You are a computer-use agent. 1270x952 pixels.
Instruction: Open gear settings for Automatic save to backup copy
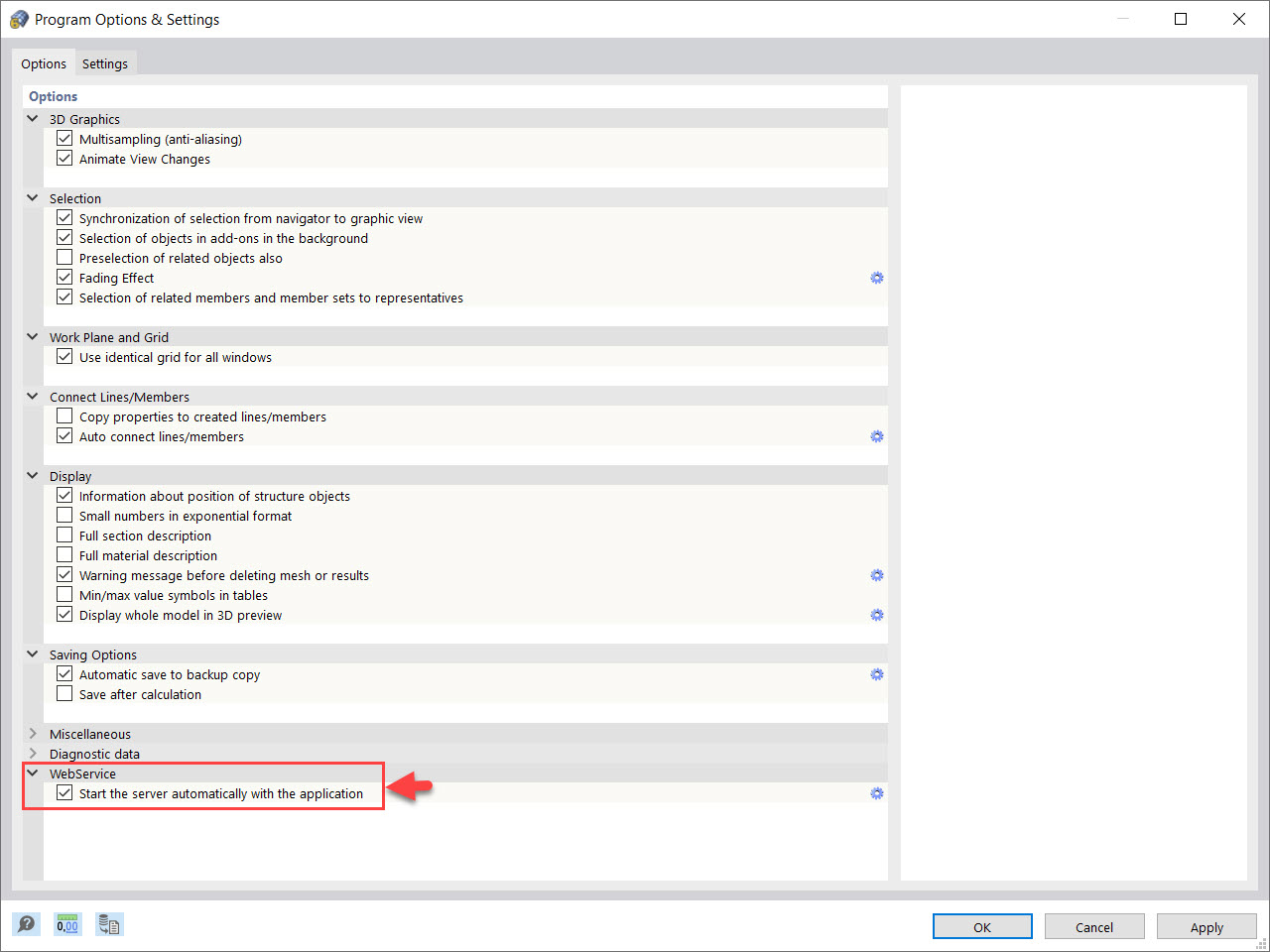pyautogui.click(x=876, y=674)
